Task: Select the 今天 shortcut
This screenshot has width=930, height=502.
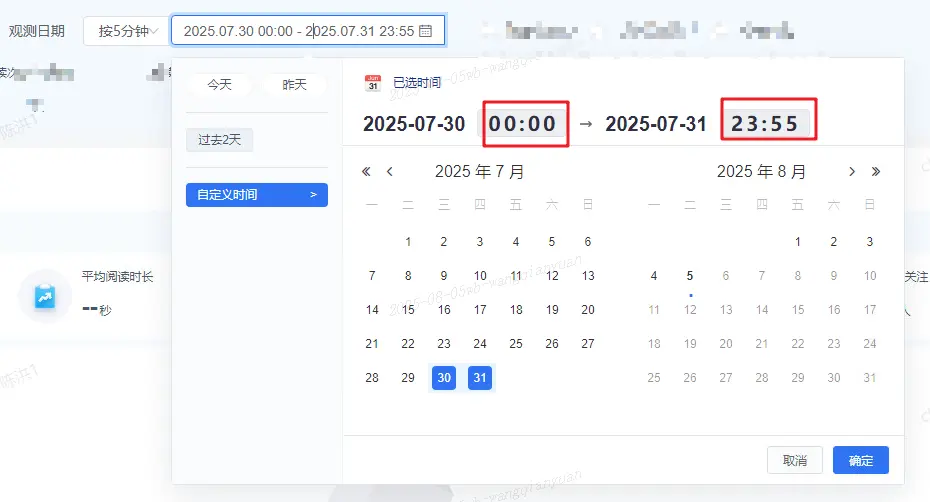Action: tap(219, 85)
